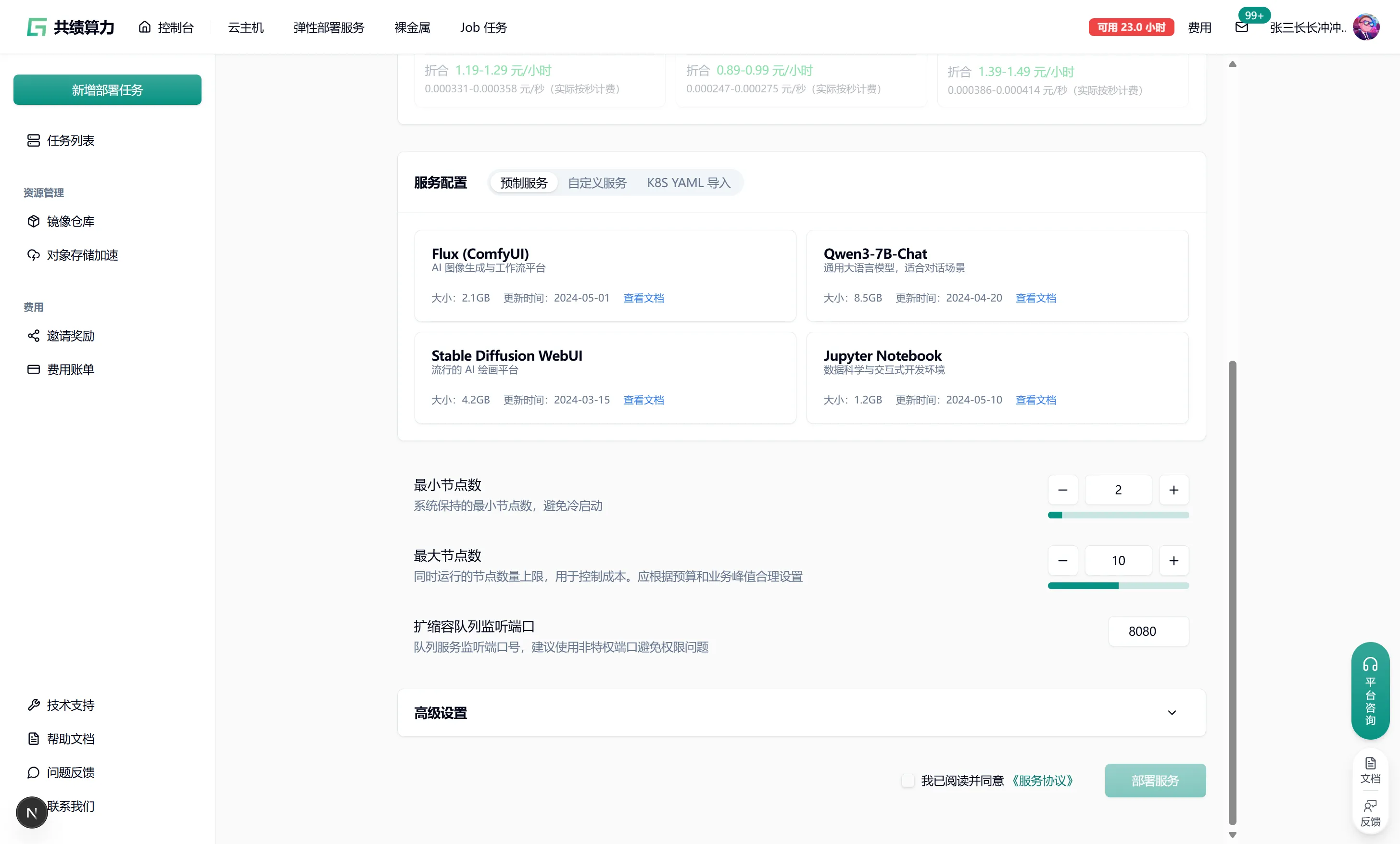Open 查看文档 for Flux (ComfyUI)
Screen dimensions: 1400x844
tap(643, 298)
